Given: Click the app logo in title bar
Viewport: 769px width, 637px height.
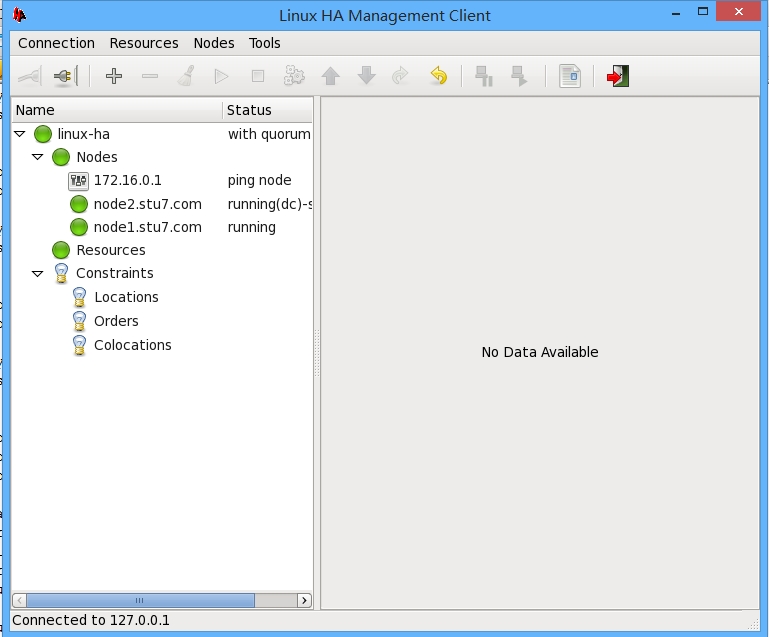Looking at the screenshot, I should click(19, 15).
